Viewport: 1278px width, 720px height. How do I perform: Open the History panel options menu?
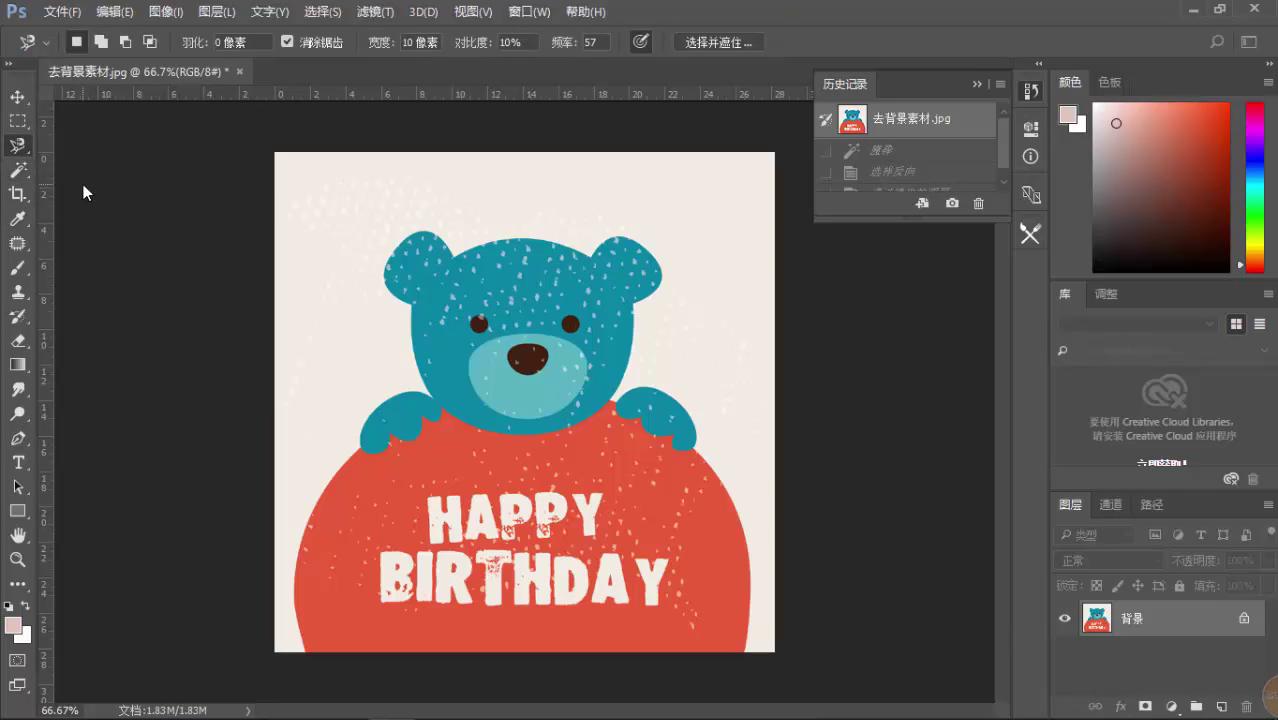[1000, 84]
